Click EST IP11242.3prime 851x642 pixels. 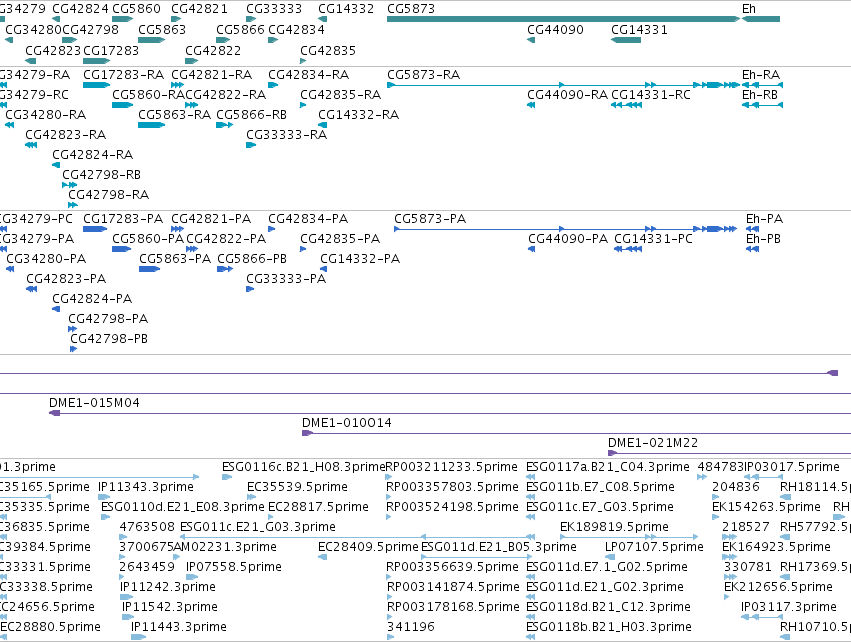126,597
